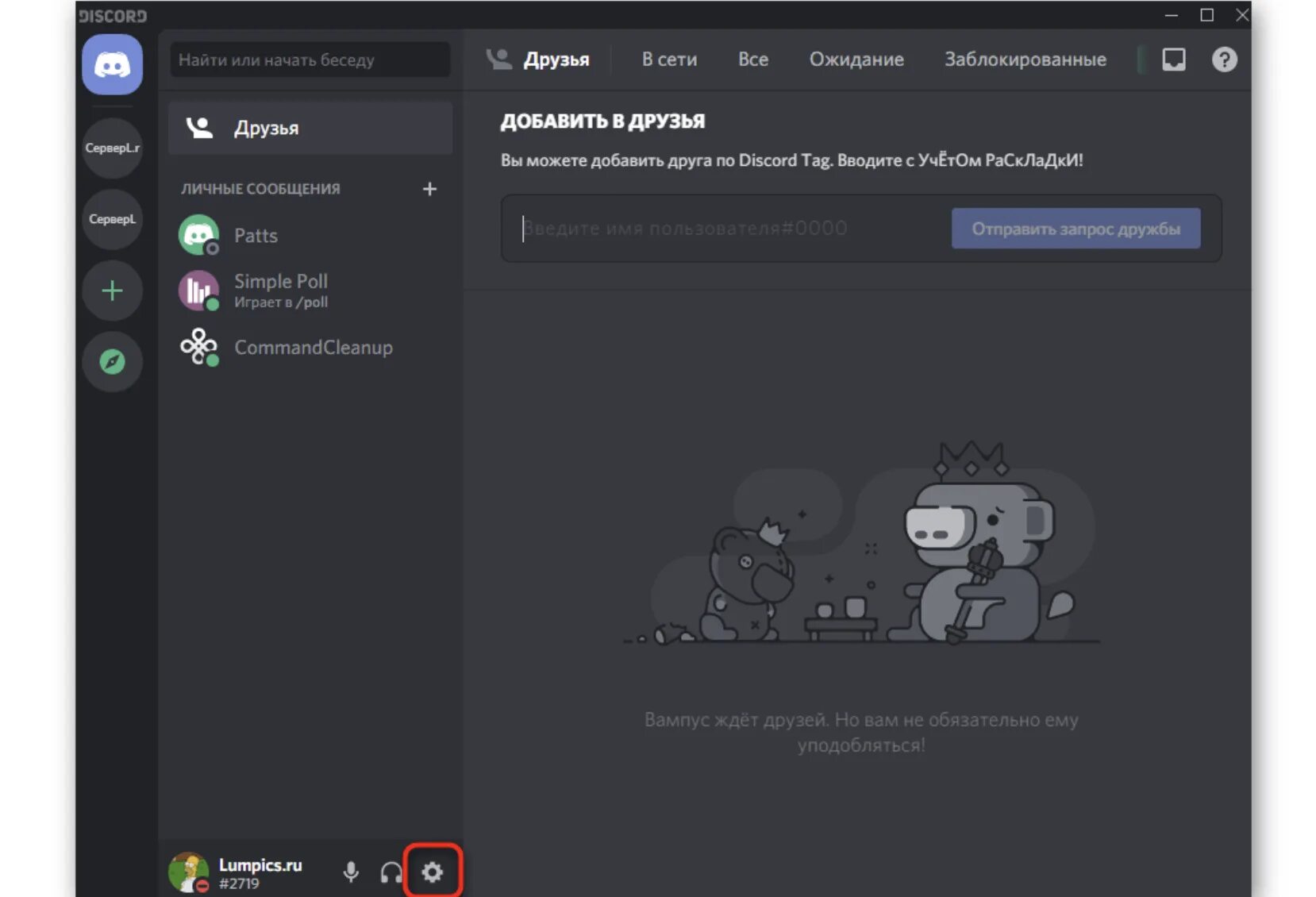This screenshot has width=1316, height=897.
Task: Open Друзья in the sidebar
Action: point(310,128)
